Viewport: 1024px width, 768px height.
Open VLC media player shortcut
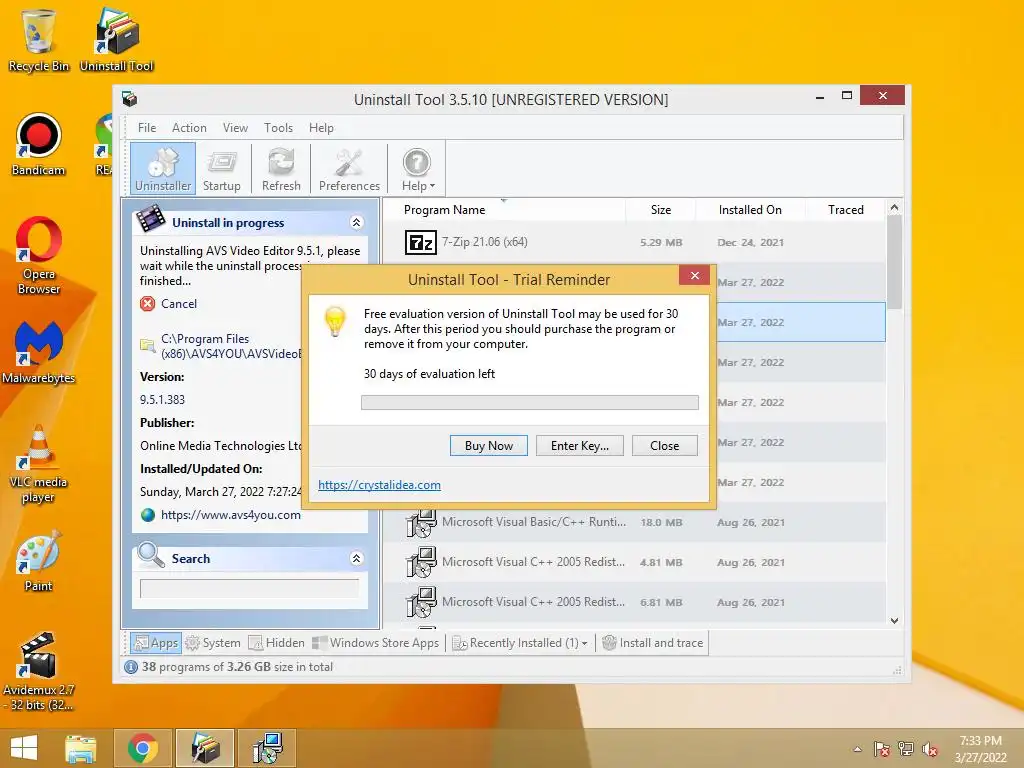click(38, 464)
